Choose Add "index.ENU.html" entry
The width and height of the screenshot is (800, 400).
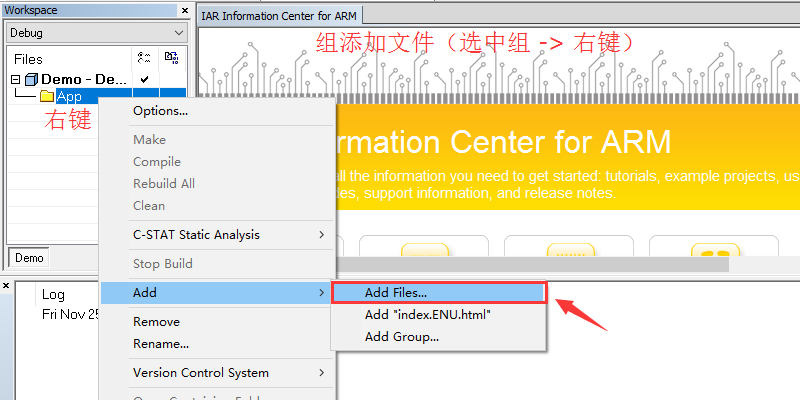coord(439,315)
